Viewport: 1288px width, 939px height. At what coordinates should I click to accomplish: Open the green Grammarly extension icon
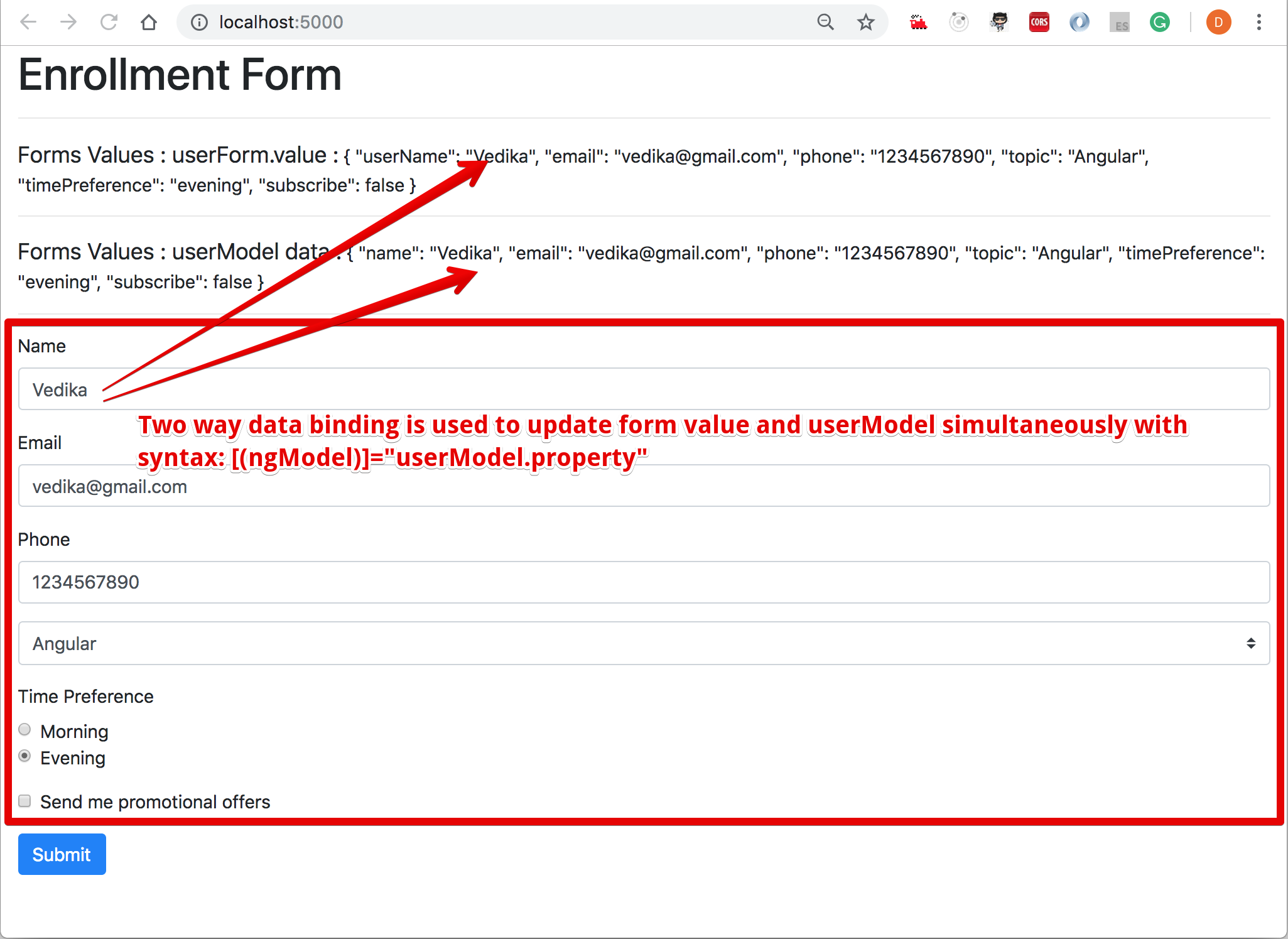(1159, 23)
